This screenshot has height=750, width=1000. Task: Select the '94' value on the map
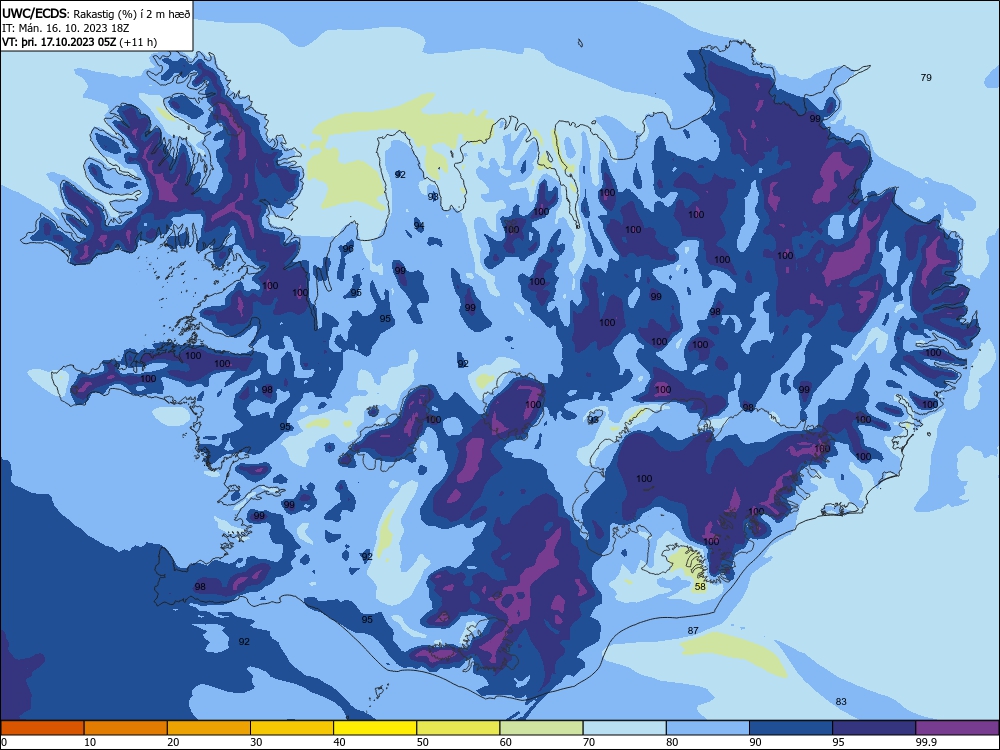pos(419,226)
